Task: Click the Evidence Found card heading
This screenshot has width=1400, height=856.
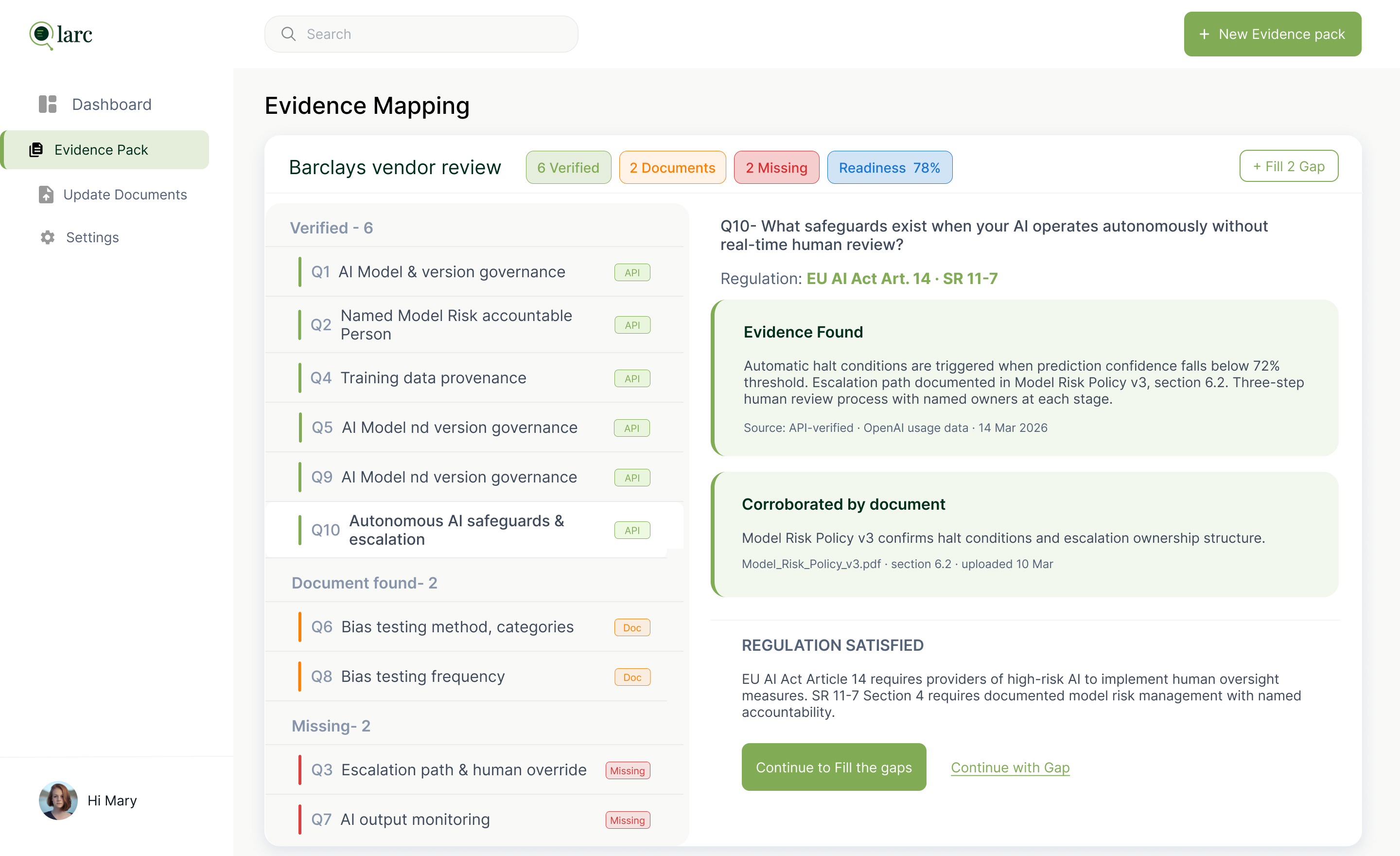Action: tap(803, 332)
